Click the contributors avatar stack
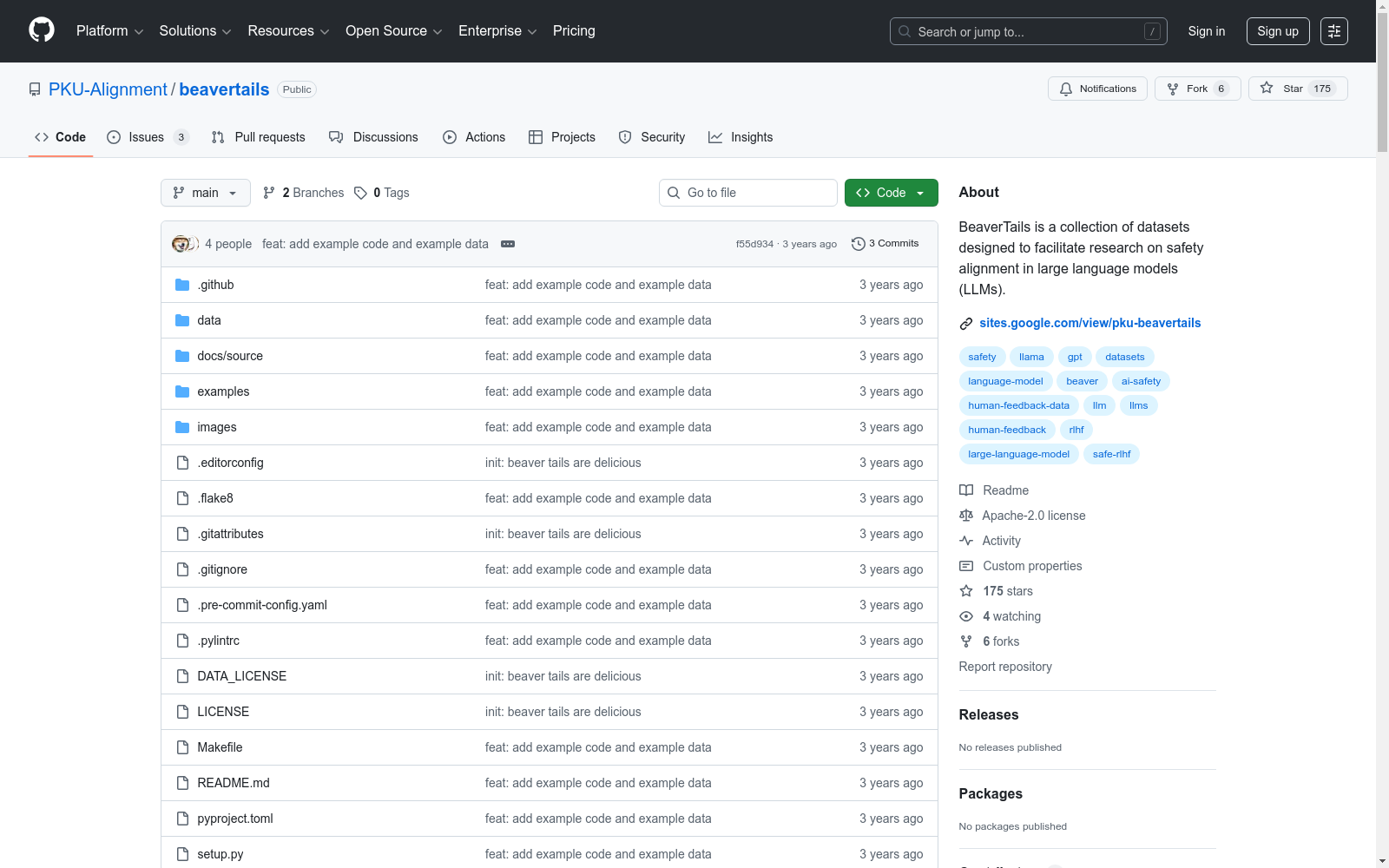This screenshot has height=868, width=1389. tap(185, 244)
